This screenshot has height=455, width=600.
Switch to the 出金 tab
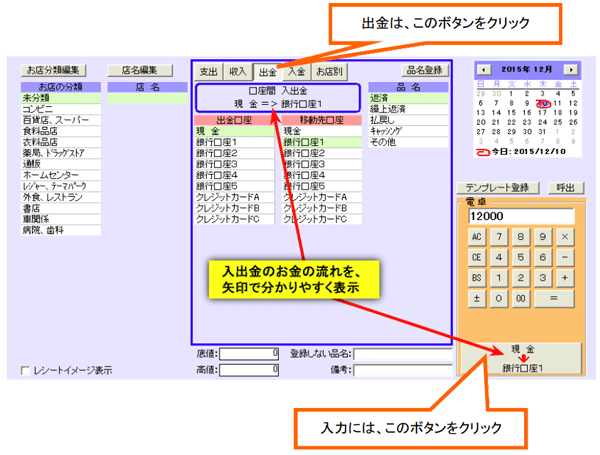click(x=267, y=72)
